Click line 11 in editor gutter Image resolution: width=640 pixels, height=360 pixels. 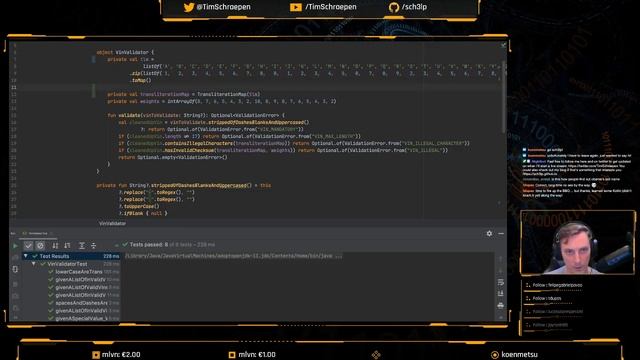pyautogui.click(x=14, y=87)
